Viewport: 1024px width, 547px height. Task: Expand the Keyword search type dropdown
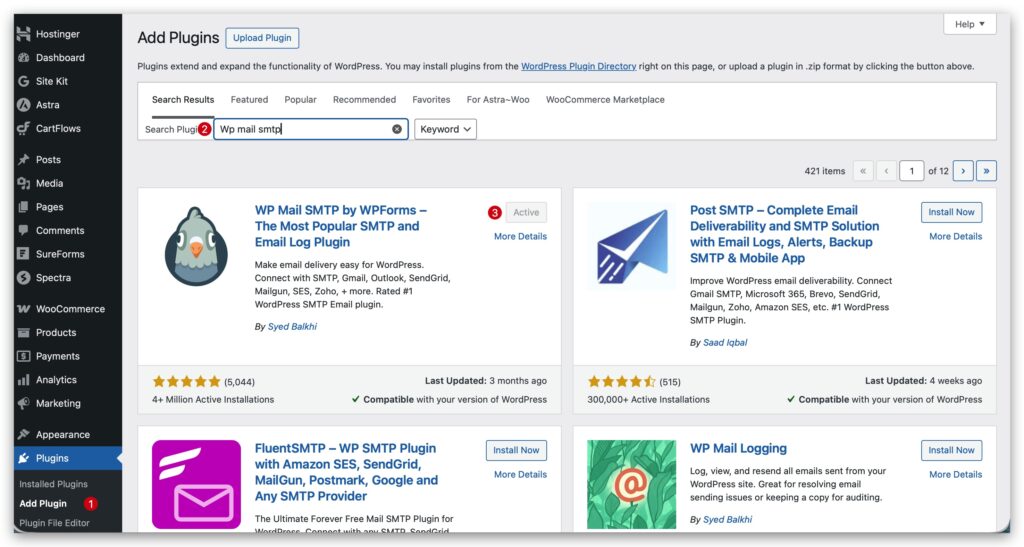click(x=445, y=129)
